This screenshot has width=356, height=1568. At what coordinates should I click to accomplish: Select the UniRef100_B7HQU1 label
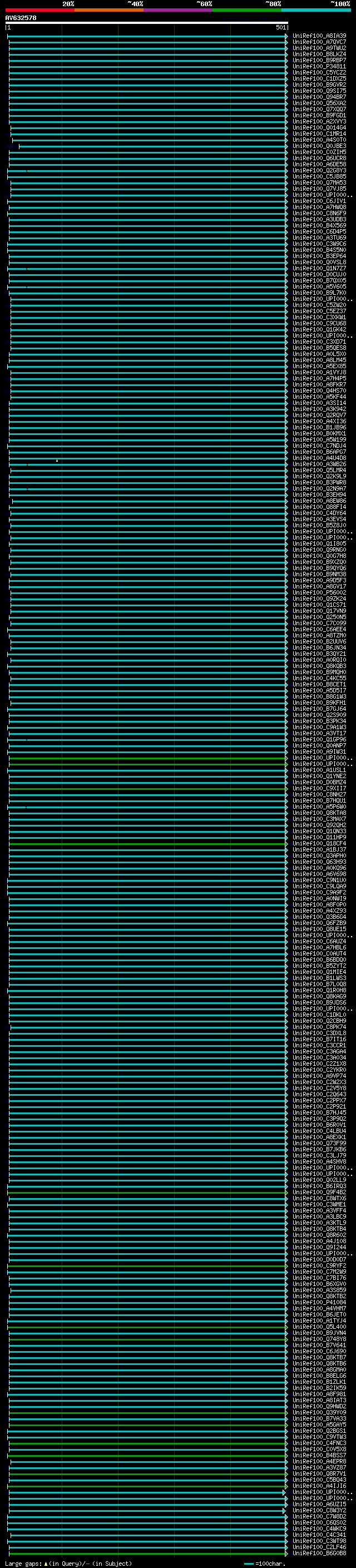point(319,800)
